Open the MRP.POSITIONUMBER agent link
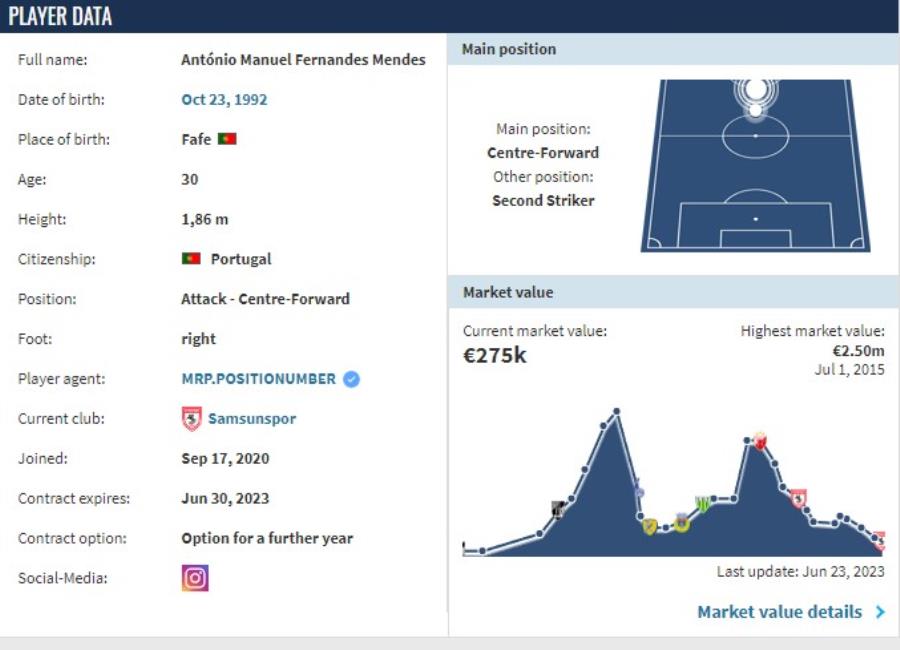This screenshot has height=650, width=900. click(258, 379)
